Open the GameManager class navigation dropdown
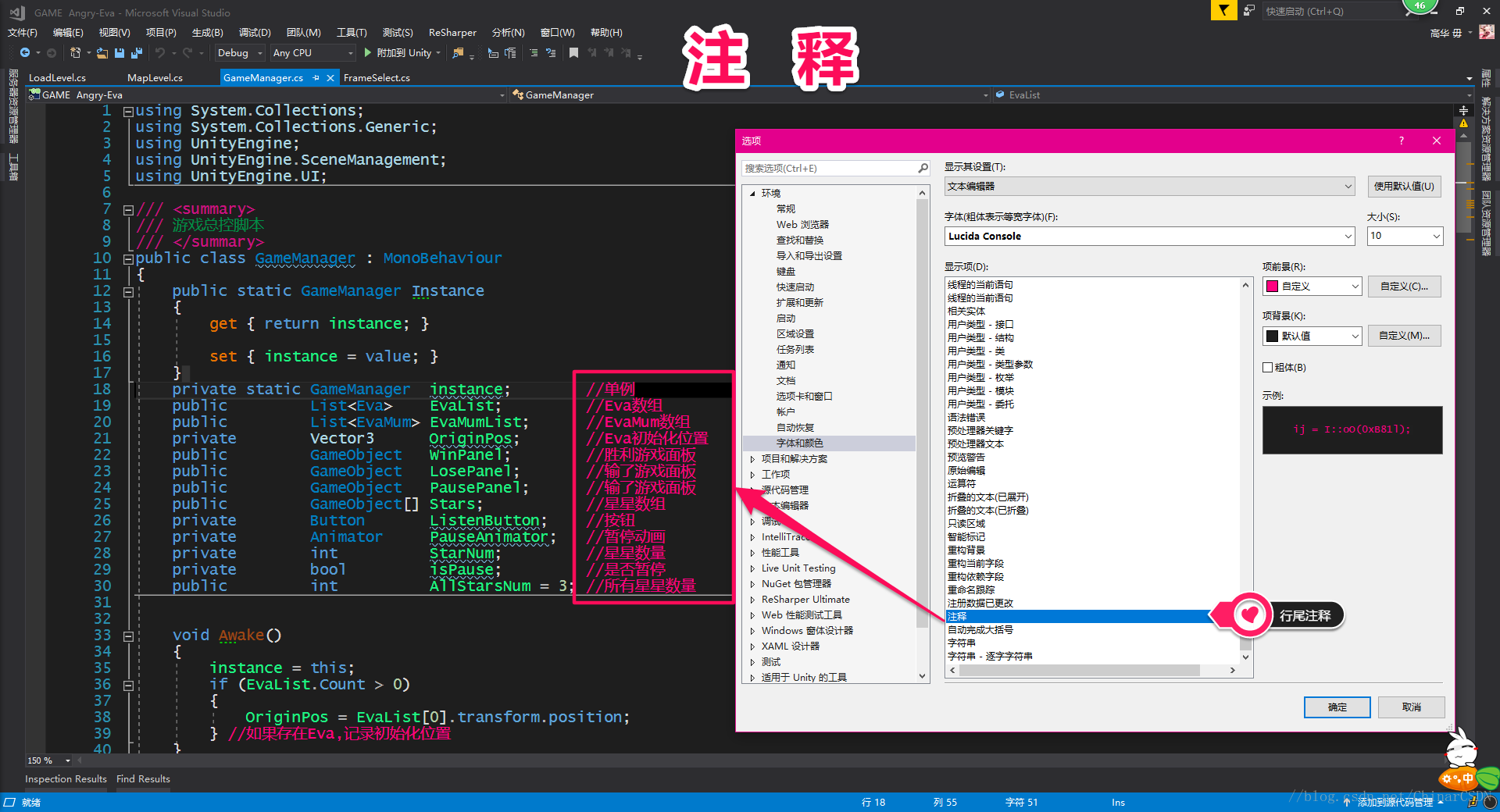Viewport: 1500px width, 812px height. [x=750, y=94]
